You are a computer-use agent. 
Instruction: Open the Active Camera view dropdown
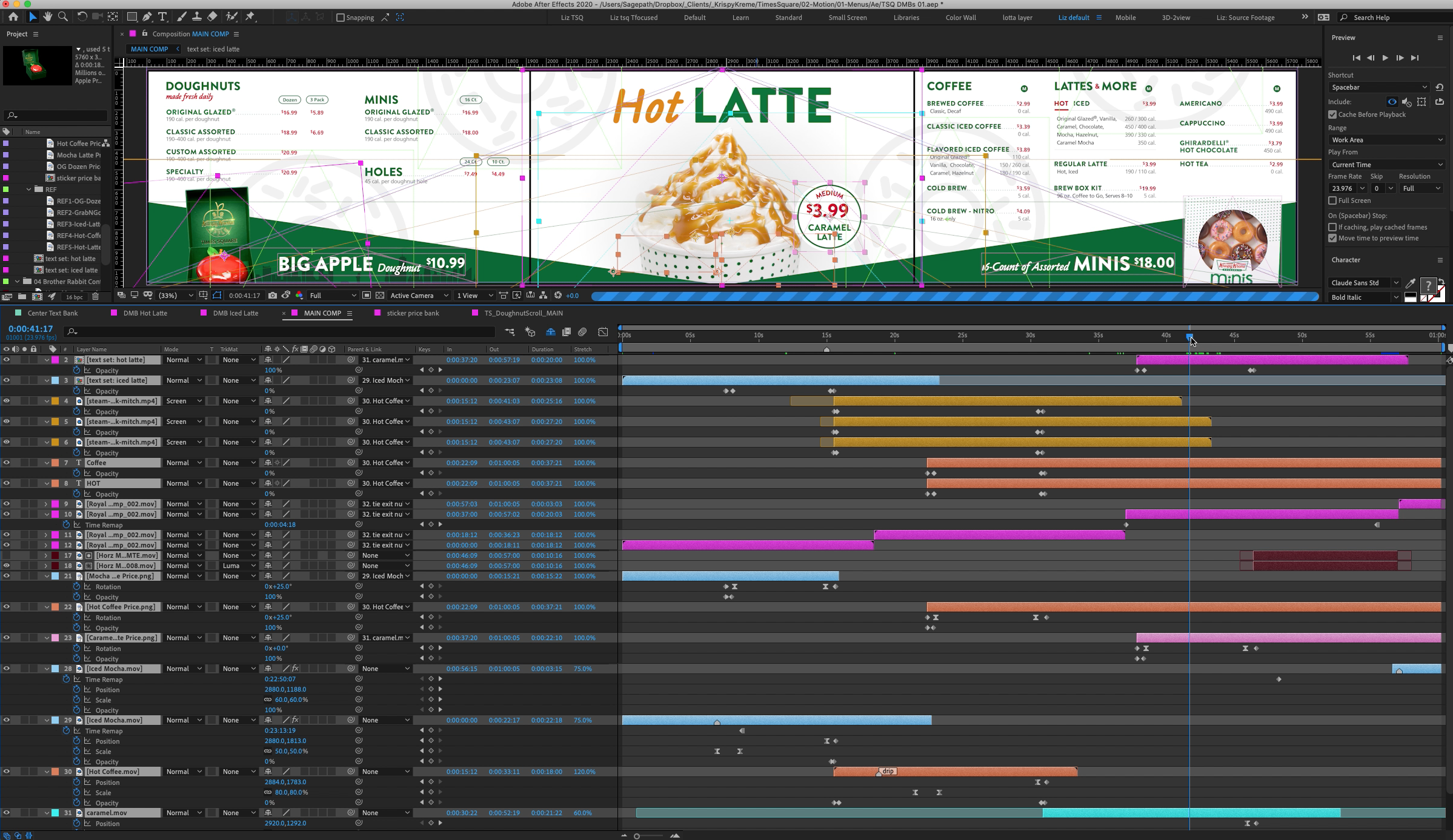point(419,296)
